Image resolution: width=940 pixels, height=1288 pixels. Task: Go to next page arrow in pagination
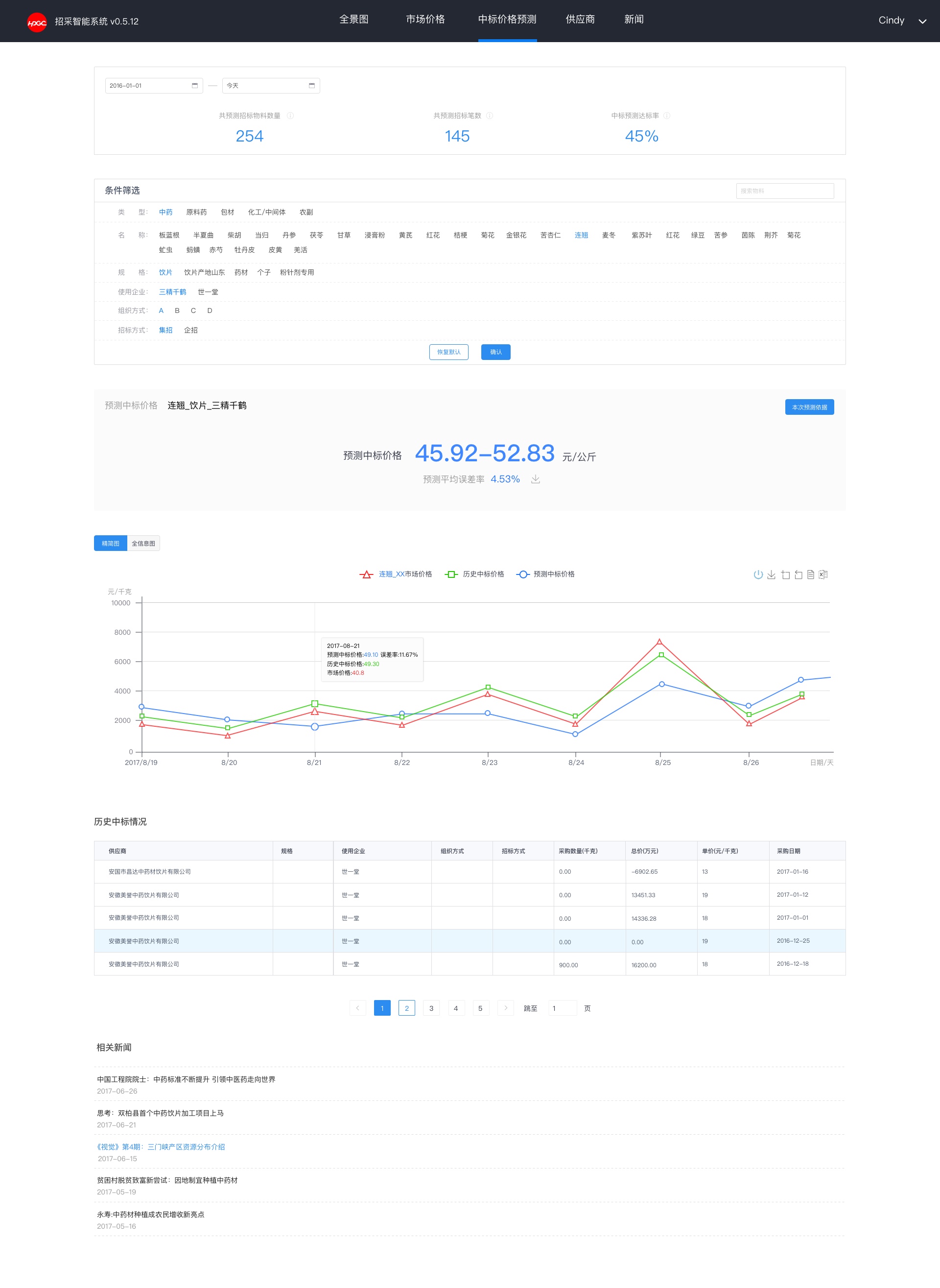[x=505, y=1008]
